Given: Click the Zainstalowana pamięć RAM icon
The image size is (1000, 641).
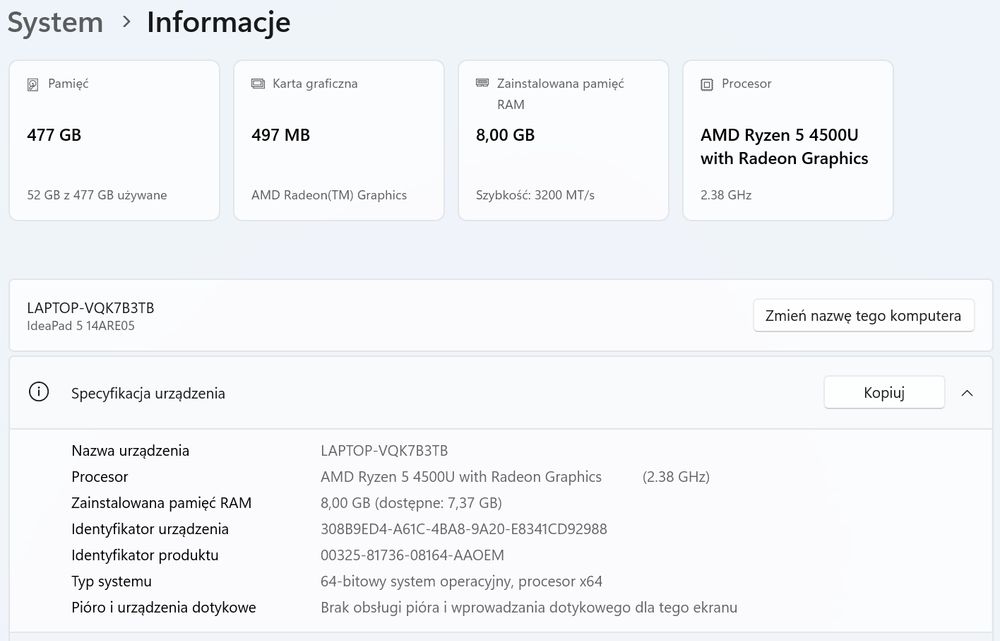Looking at the screenshot, I should tap(482, 83).
